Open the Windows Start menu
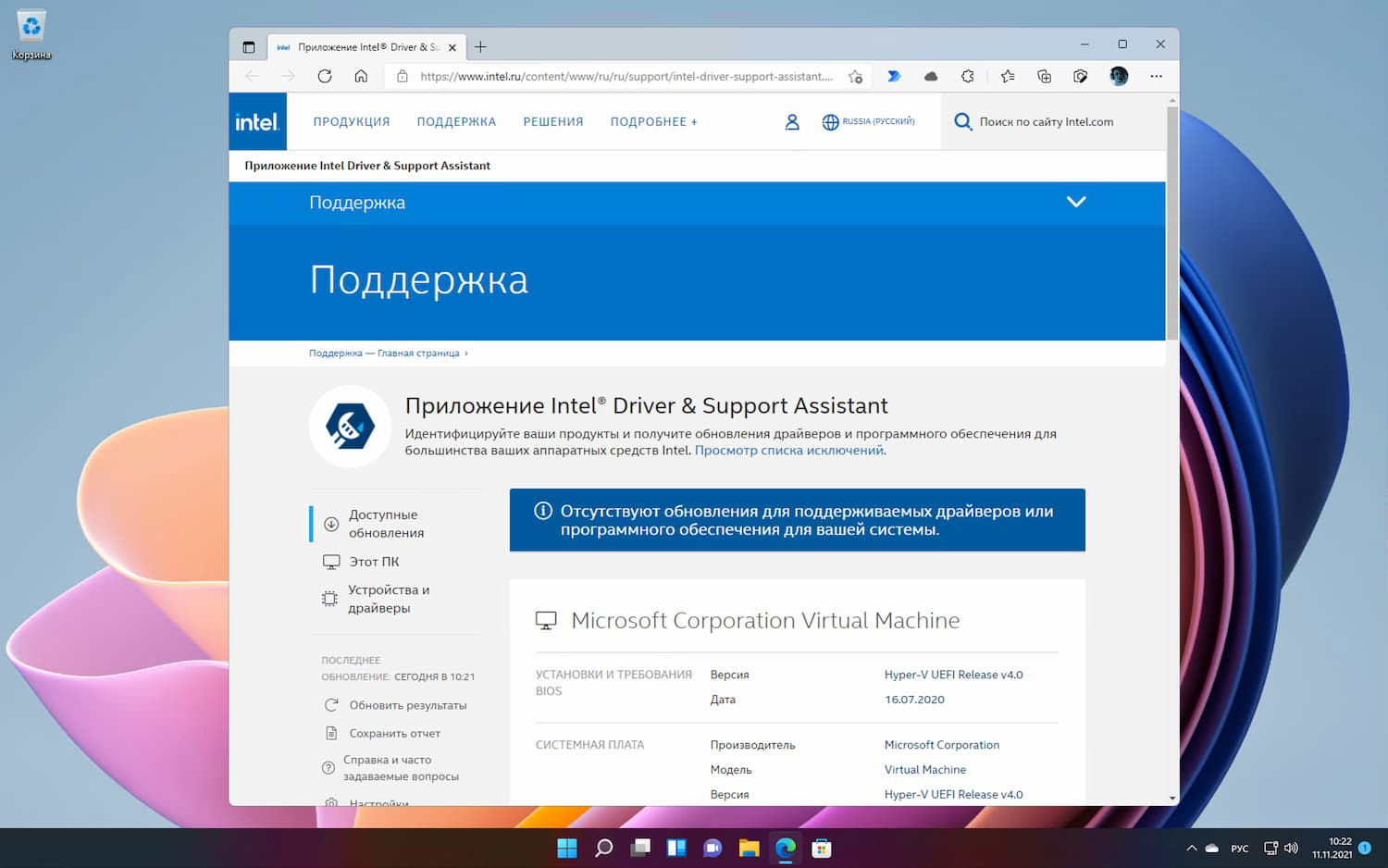Screen dimensions: 1388x868 pos(567,848)
